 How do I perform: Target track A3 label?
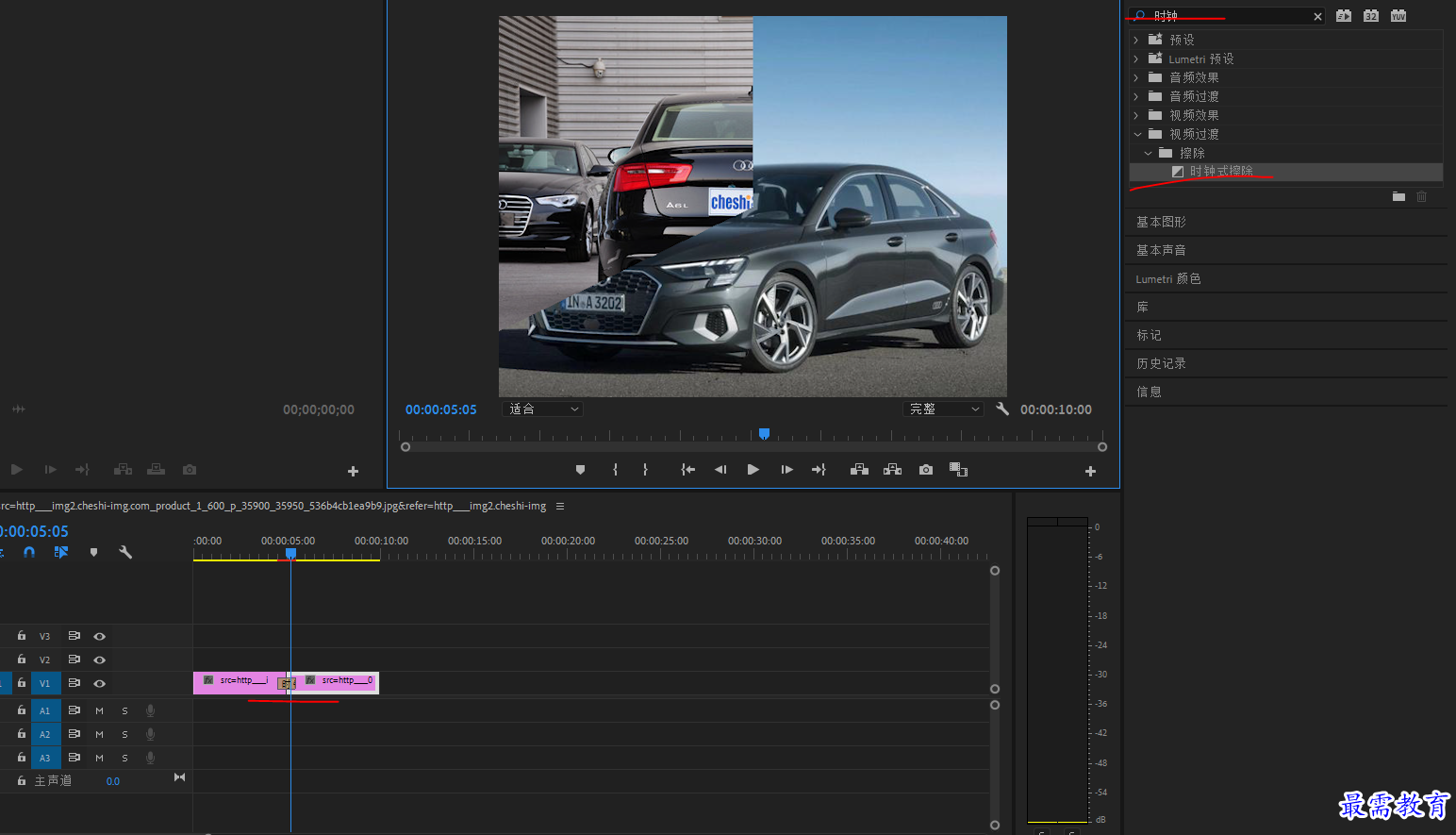[45, 758]
